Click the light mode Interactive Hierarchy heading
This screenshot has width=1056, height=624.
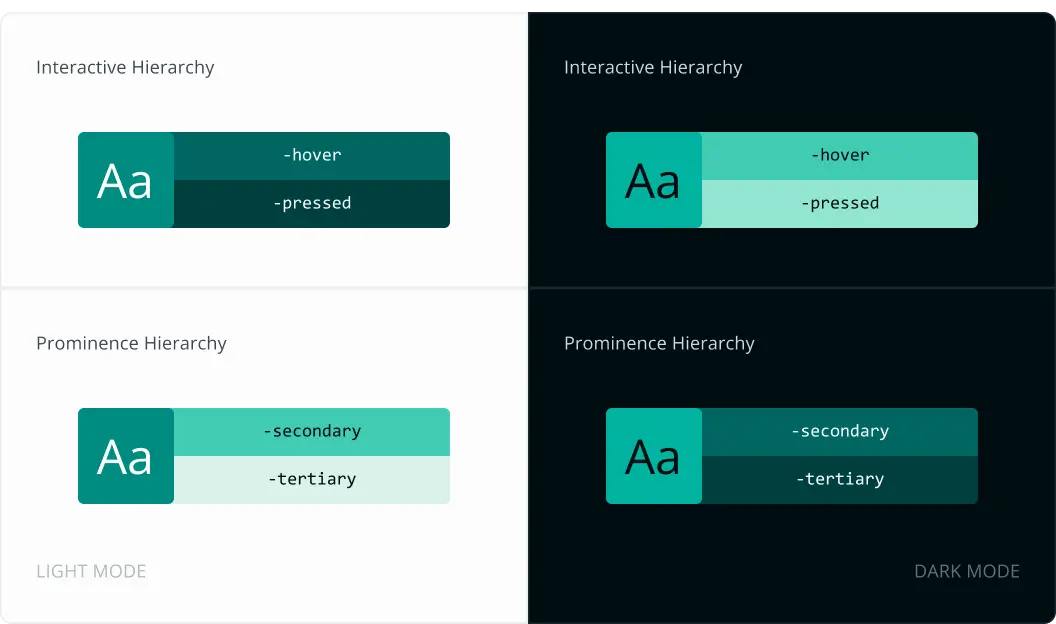tap(125, 68)
